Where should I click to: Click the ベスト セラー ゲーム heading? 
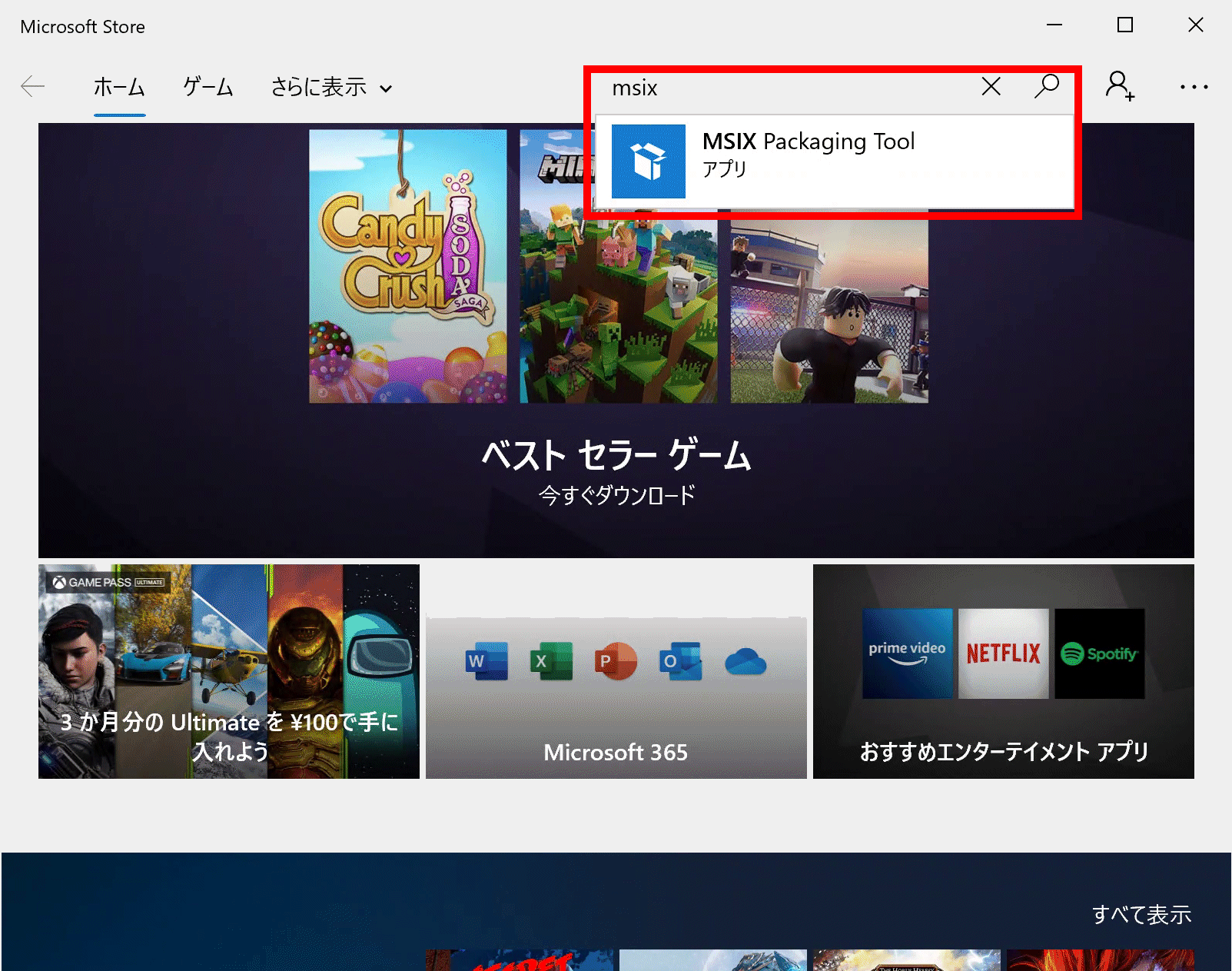point(616,454)
